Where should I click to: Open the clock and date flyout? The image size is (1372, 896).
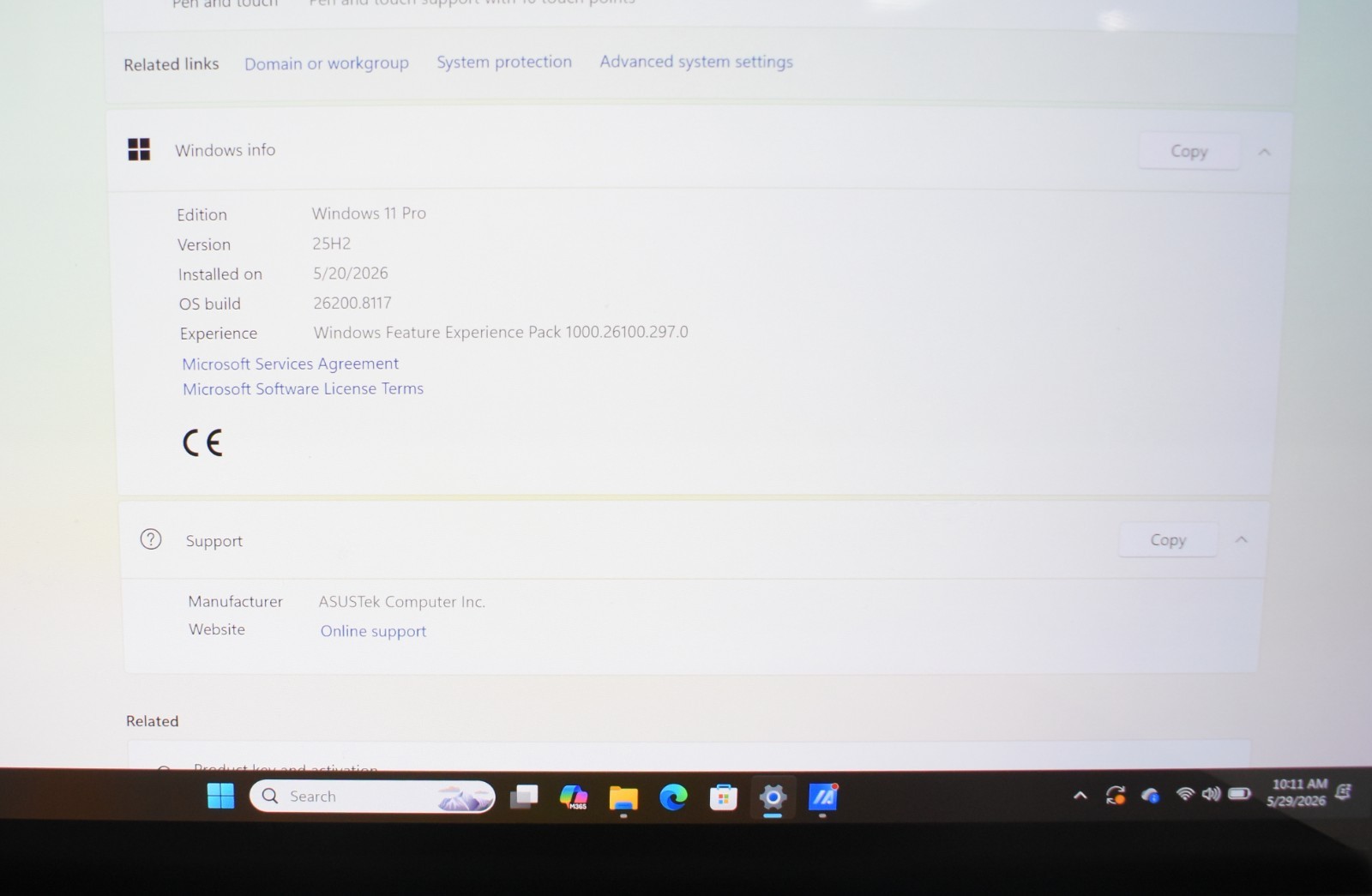coord(1298,792)
